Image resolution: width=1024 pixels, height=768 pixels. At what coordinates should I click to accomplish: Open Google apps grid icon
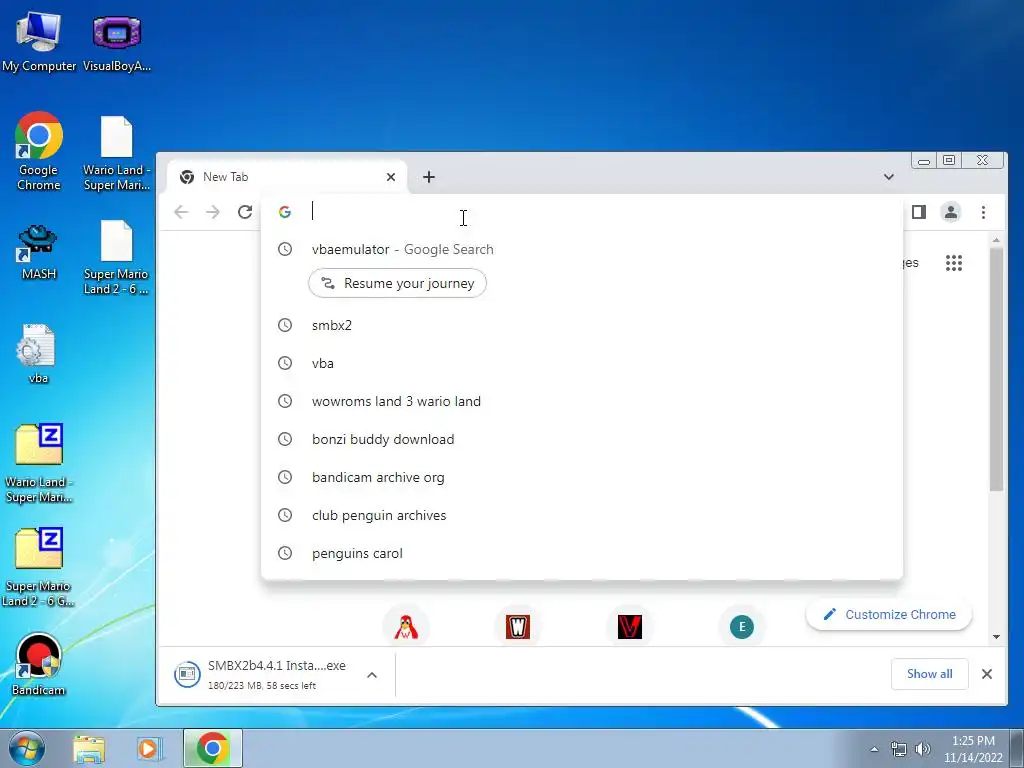click(x=954, y=263)
